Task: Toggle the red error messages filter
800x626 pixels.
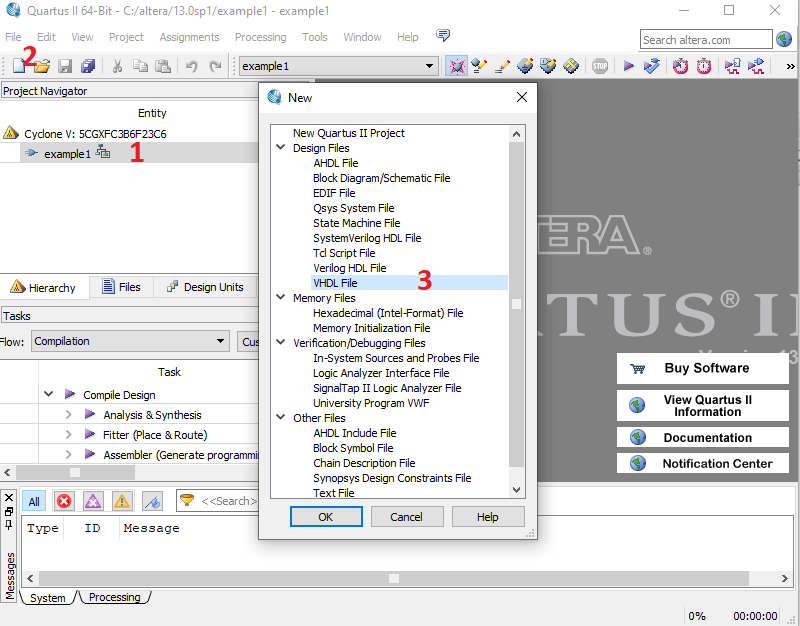Action: 64,502
